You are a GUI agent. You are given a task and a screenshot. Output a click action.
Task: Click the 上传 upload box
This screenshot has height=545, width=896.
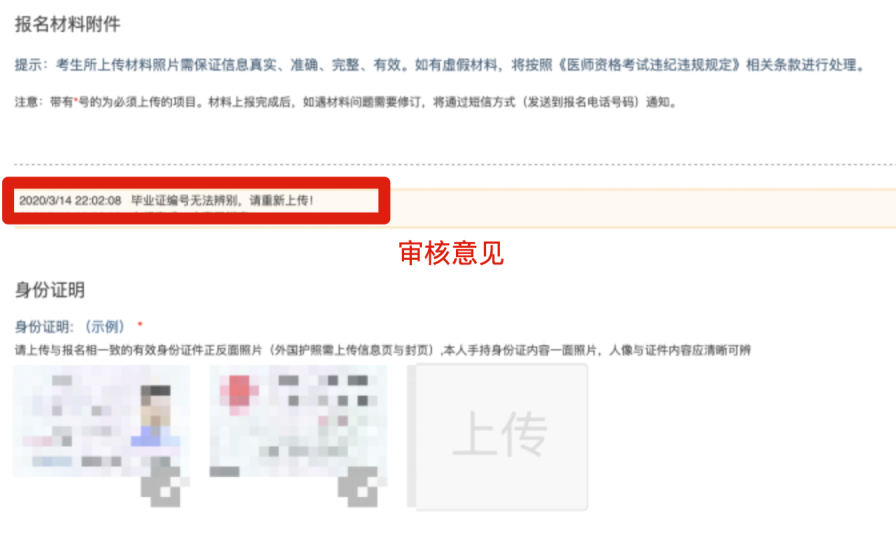pos(501,436)
